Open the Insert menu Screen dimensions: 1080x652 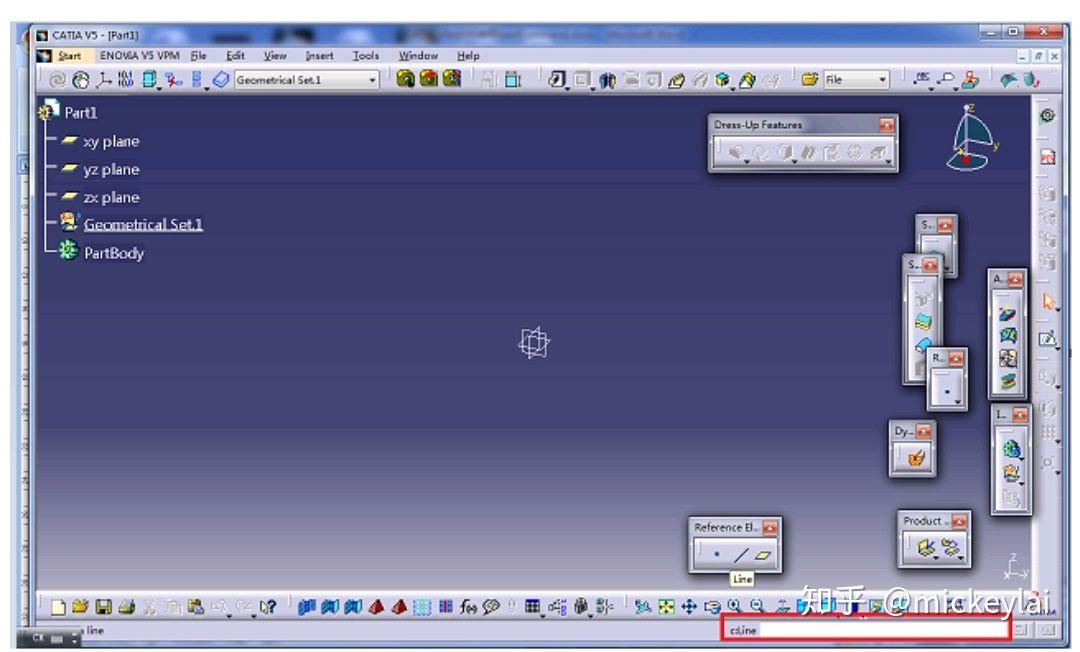(319, 56)
